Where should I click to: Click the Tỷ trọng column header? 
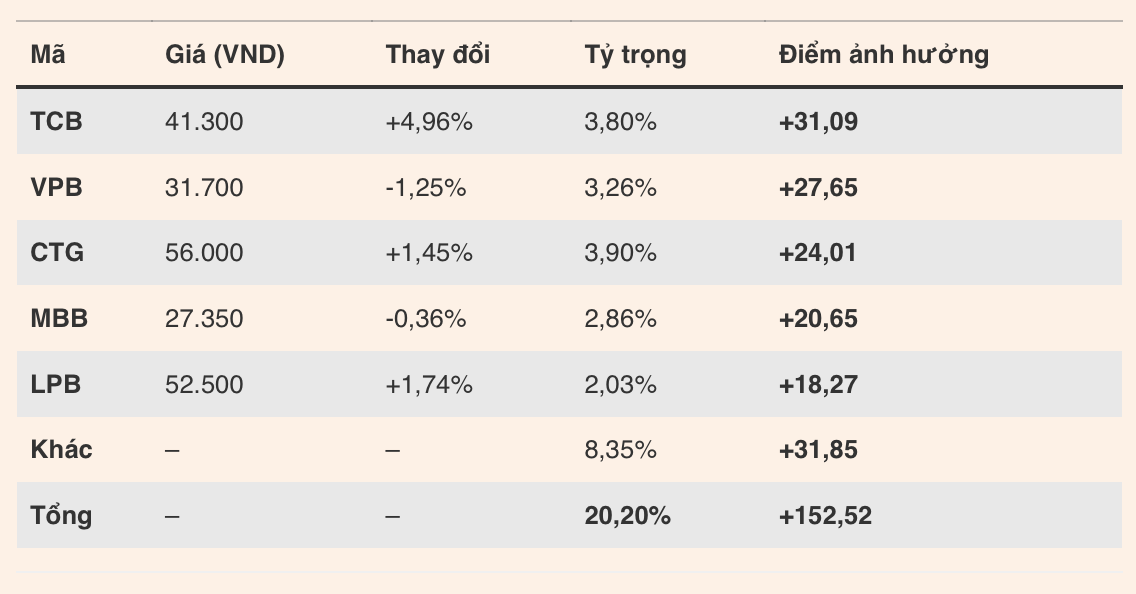(x=635, y=55)
